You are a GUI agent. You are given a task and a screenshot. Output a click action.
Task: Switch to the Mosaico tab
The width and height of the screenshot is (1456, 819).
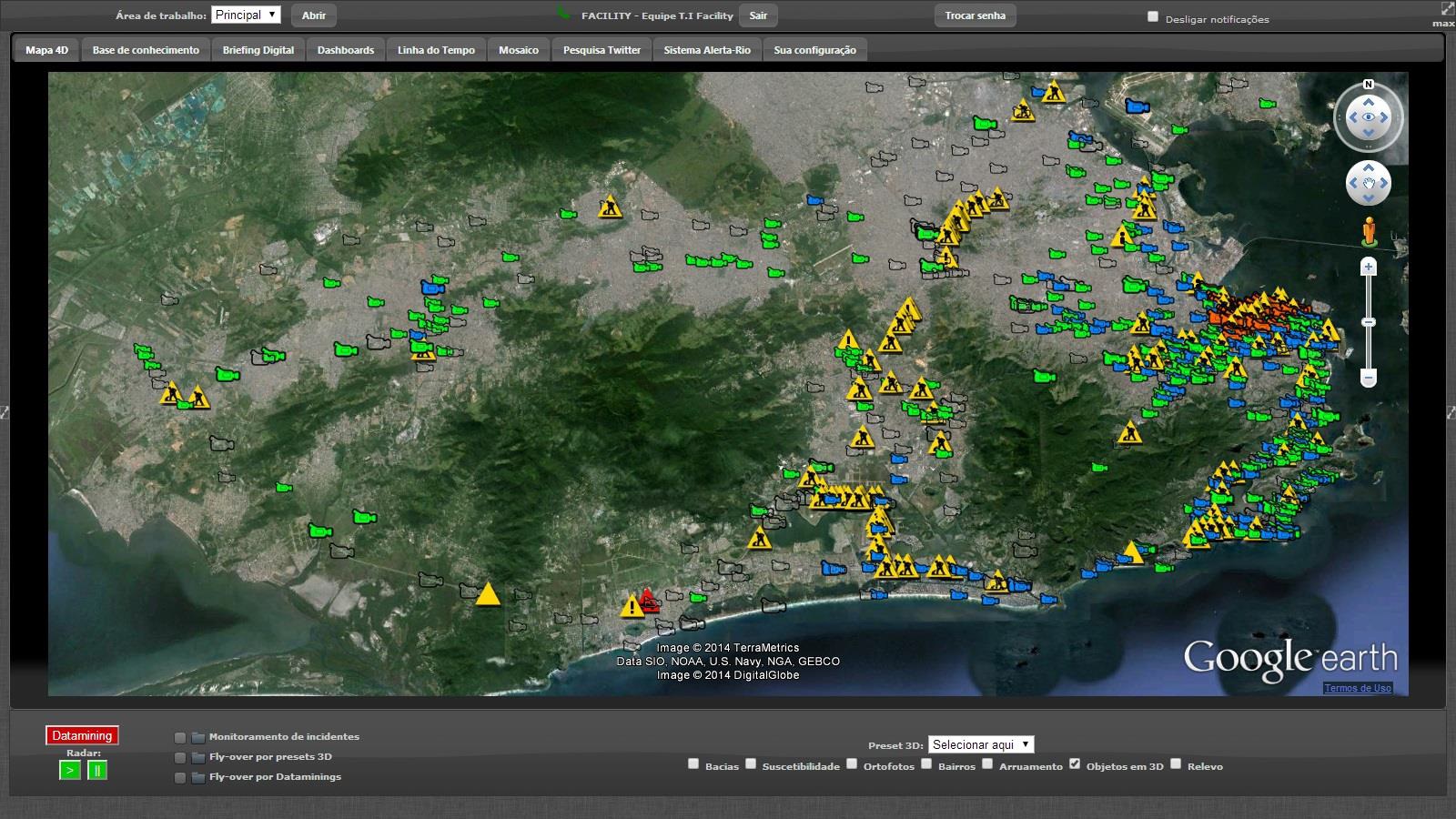click(x=519, y=50)
